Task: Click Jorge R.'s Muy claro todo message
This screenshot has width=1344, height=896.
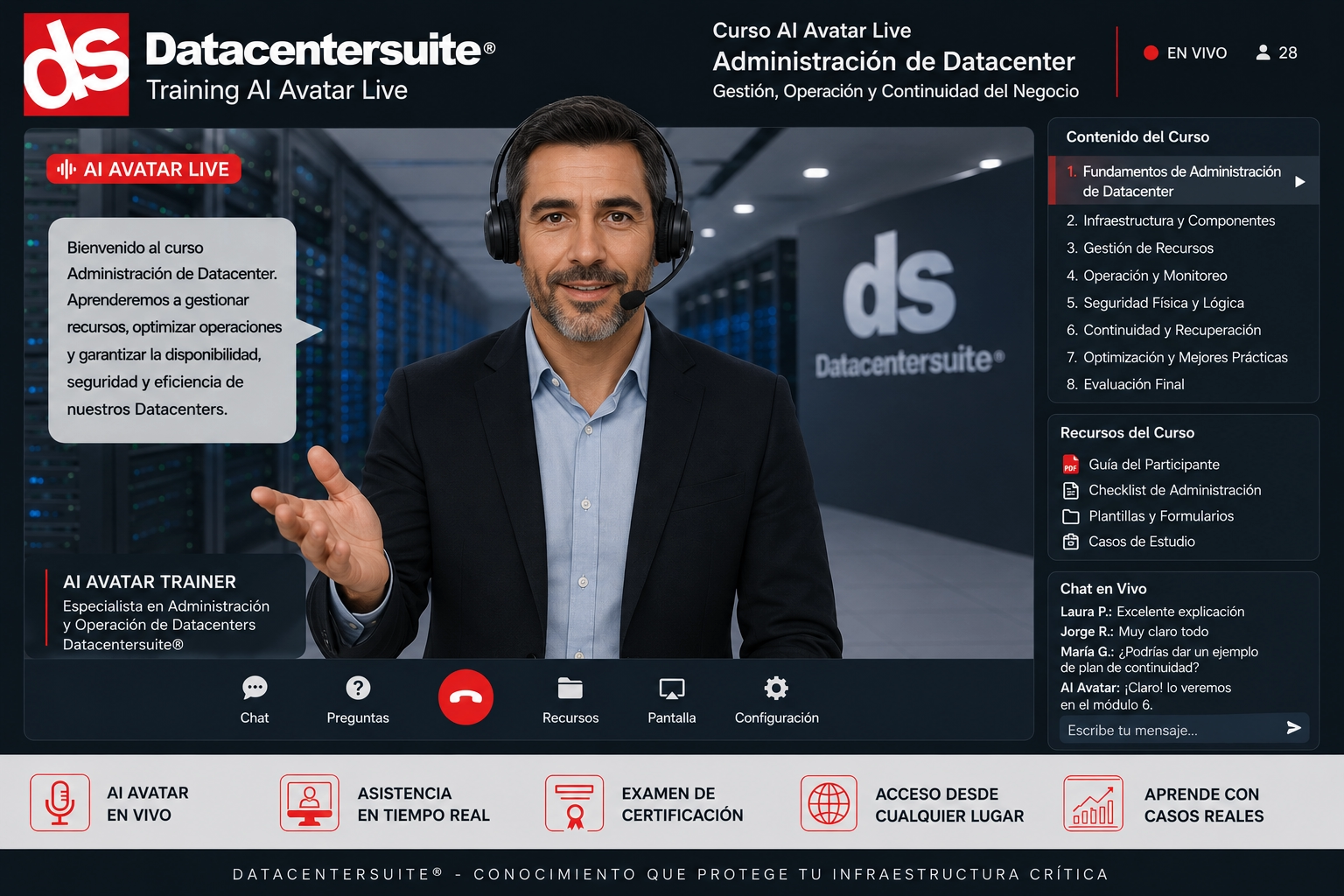Action: click(1134, 632)
